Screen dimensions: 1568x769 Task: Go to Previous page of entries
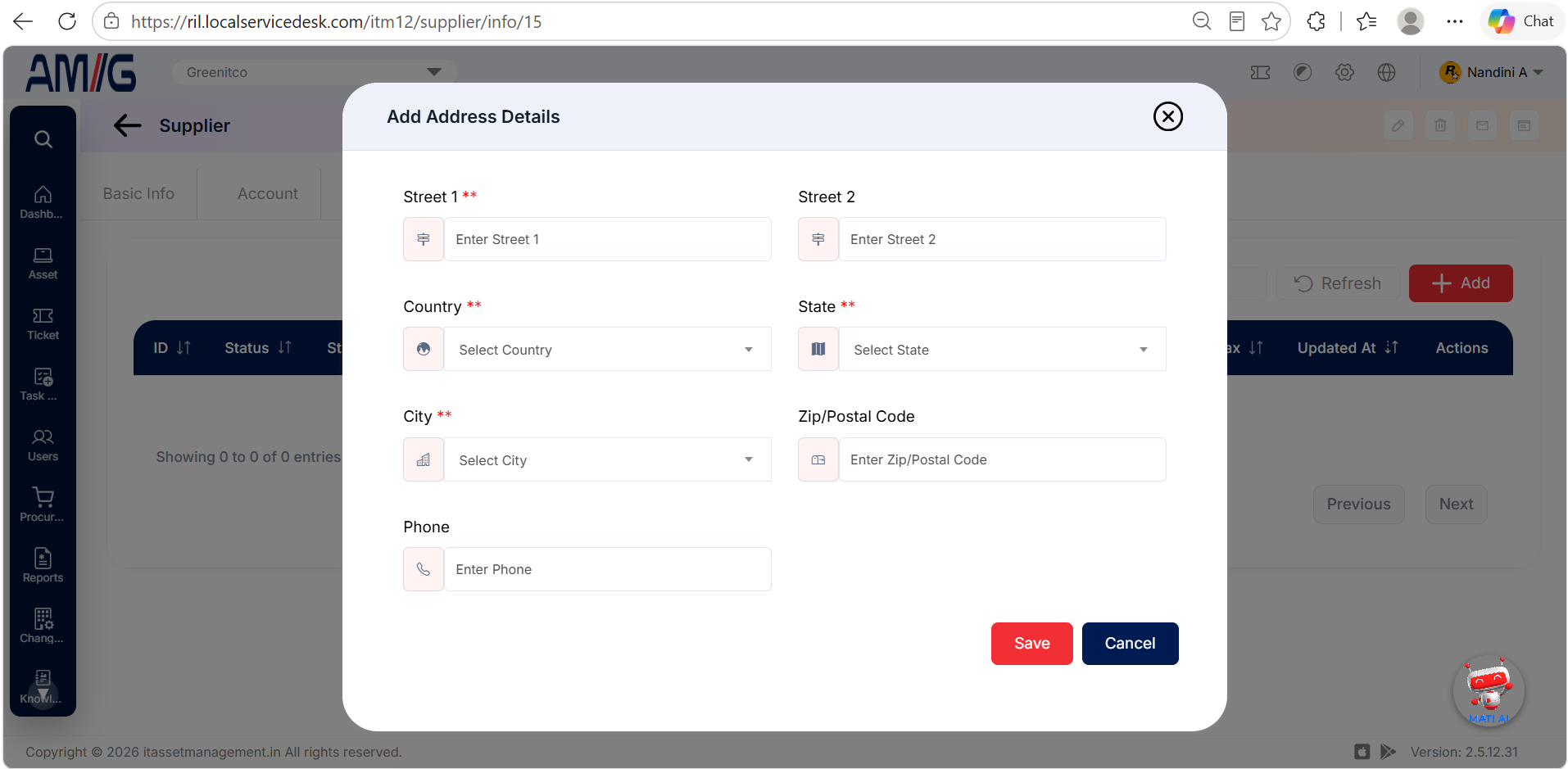click(1358, 504)
